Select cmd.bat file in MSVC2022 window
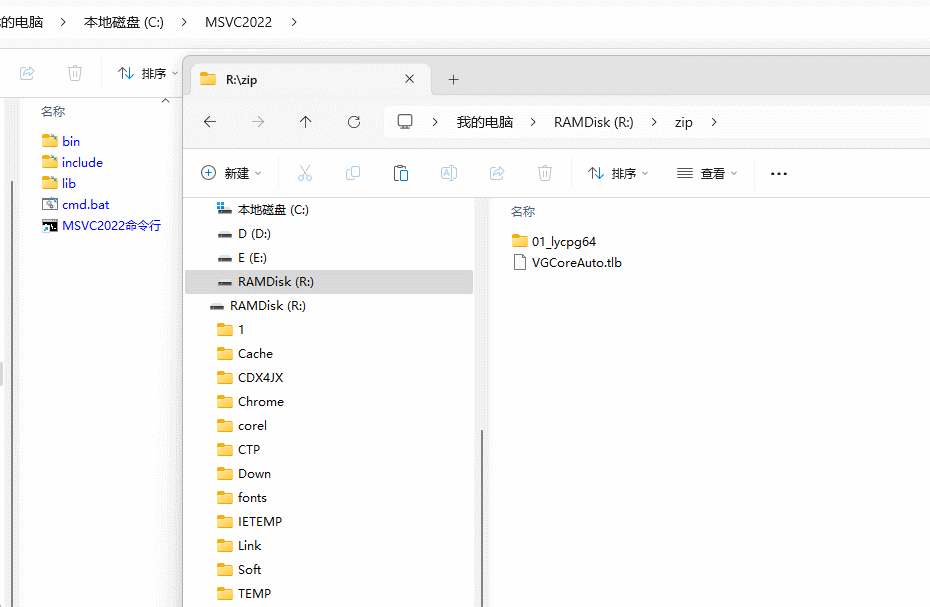 [x=75, y=205]
